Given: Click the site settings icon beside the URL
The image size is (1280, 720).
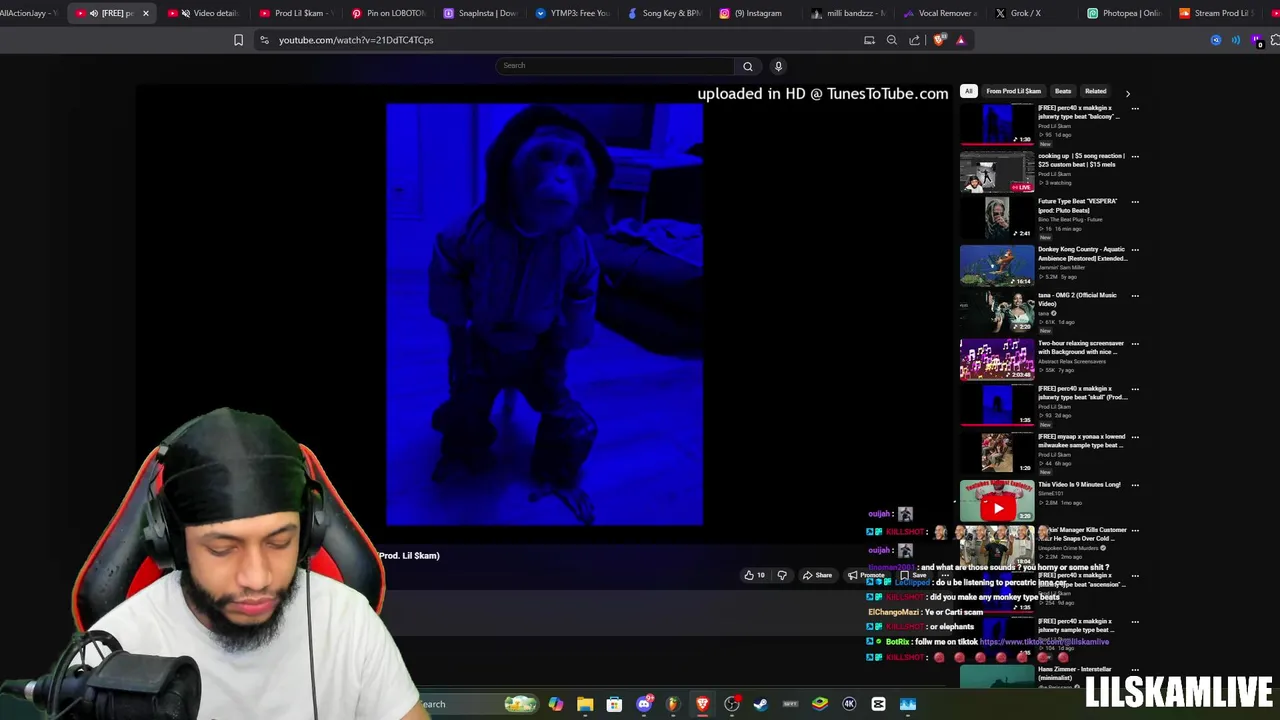Looking at the screenshot, I should [x=264, y=40].
